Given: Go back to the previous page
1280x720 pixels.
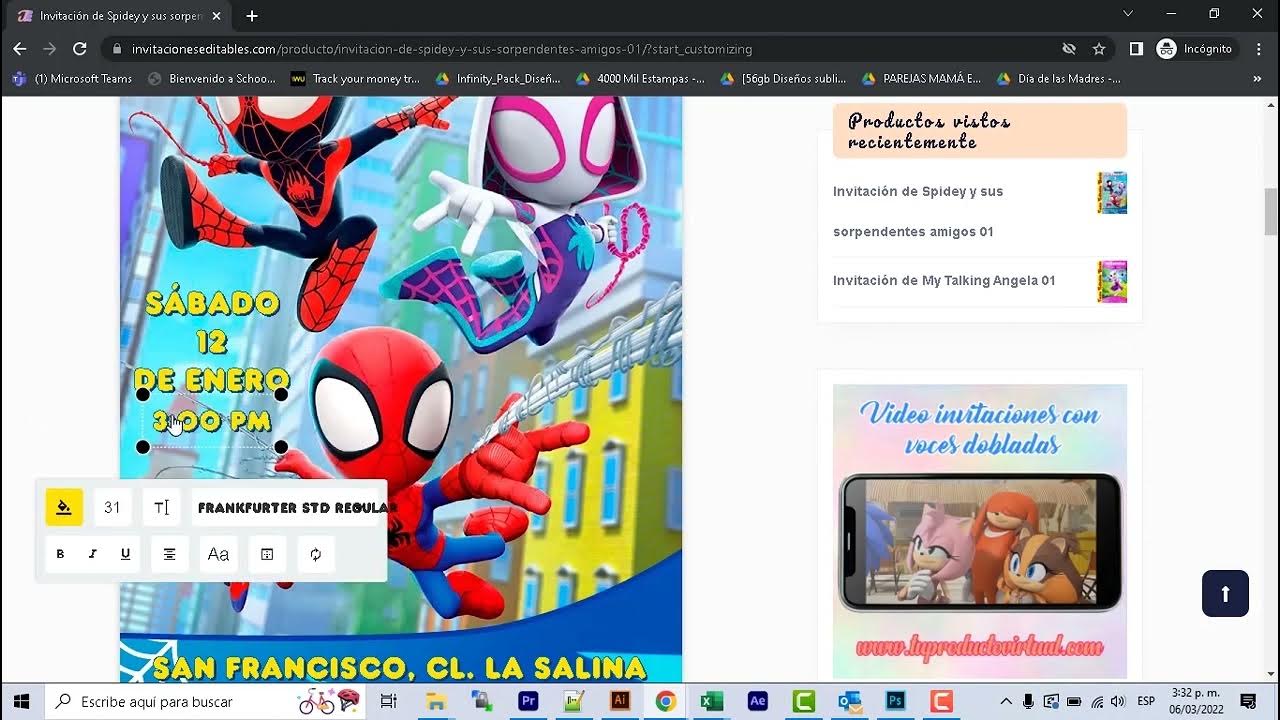Looking at the screenshot, I should coord(20,48).
